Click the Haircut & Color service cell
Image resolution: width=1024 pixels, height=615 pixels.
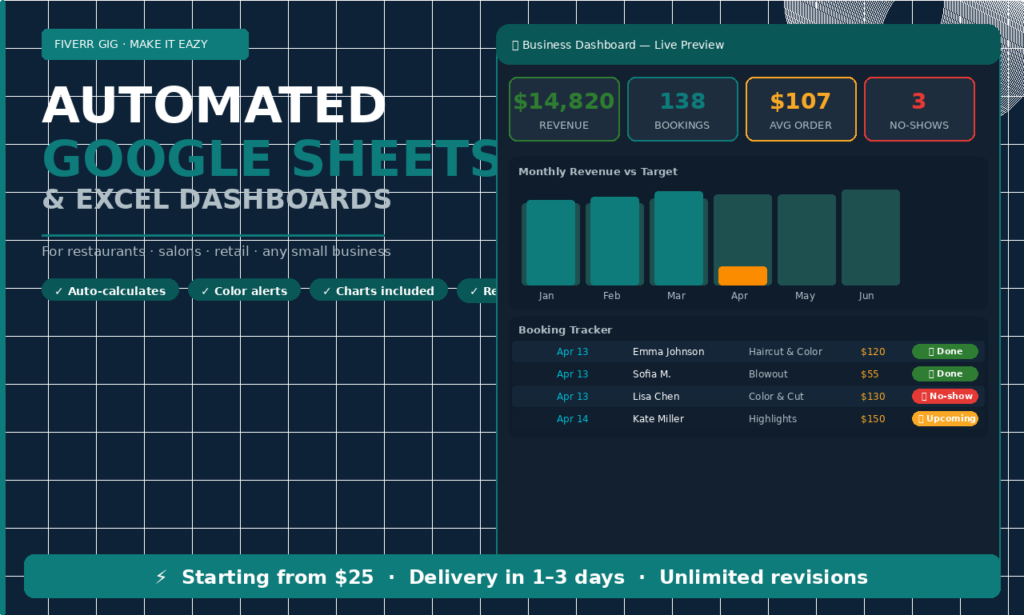click(x=785, y=352)
